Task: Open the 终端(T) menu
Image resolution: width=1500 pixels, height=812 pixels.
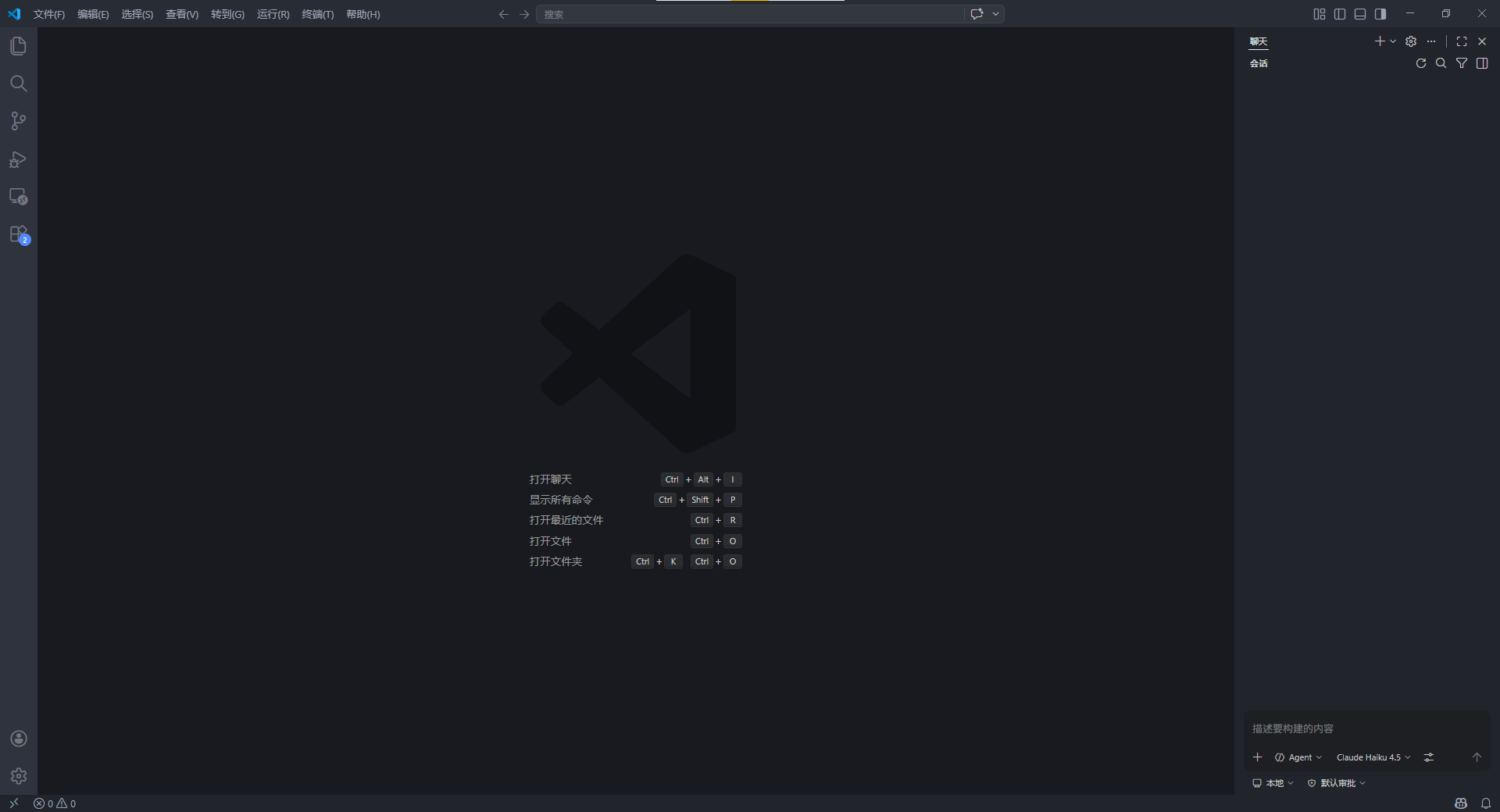Action: [317, 14]
